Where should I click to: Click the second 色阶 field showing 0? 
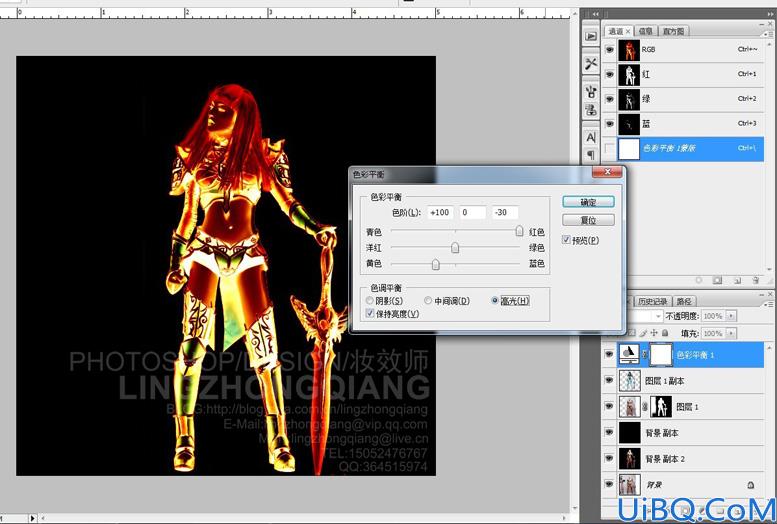coord(472,213)
